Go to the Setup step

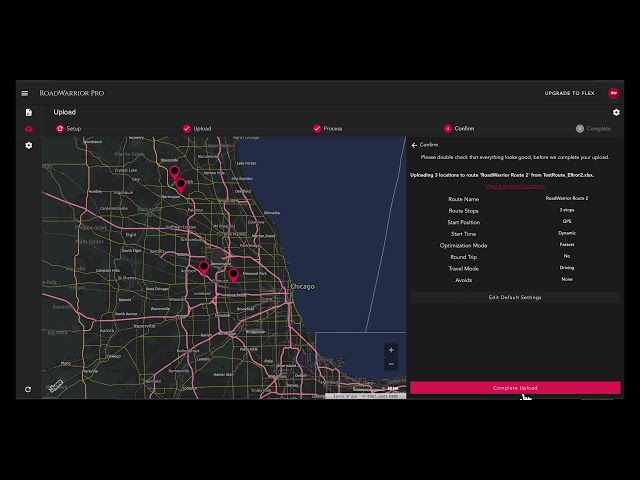coord(69,129)
